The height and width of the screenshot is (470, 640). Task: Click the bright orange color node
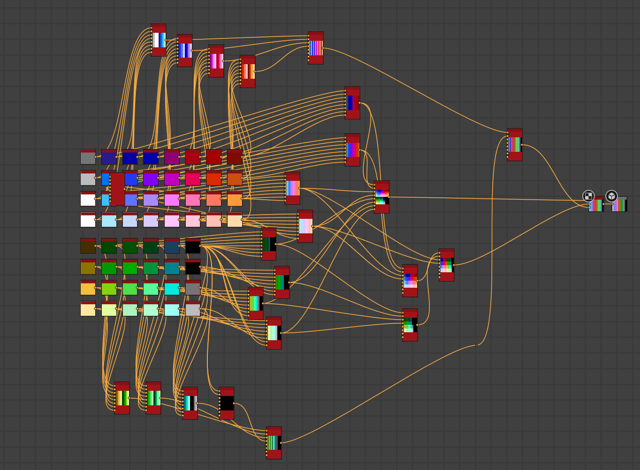tap(235, 200)
